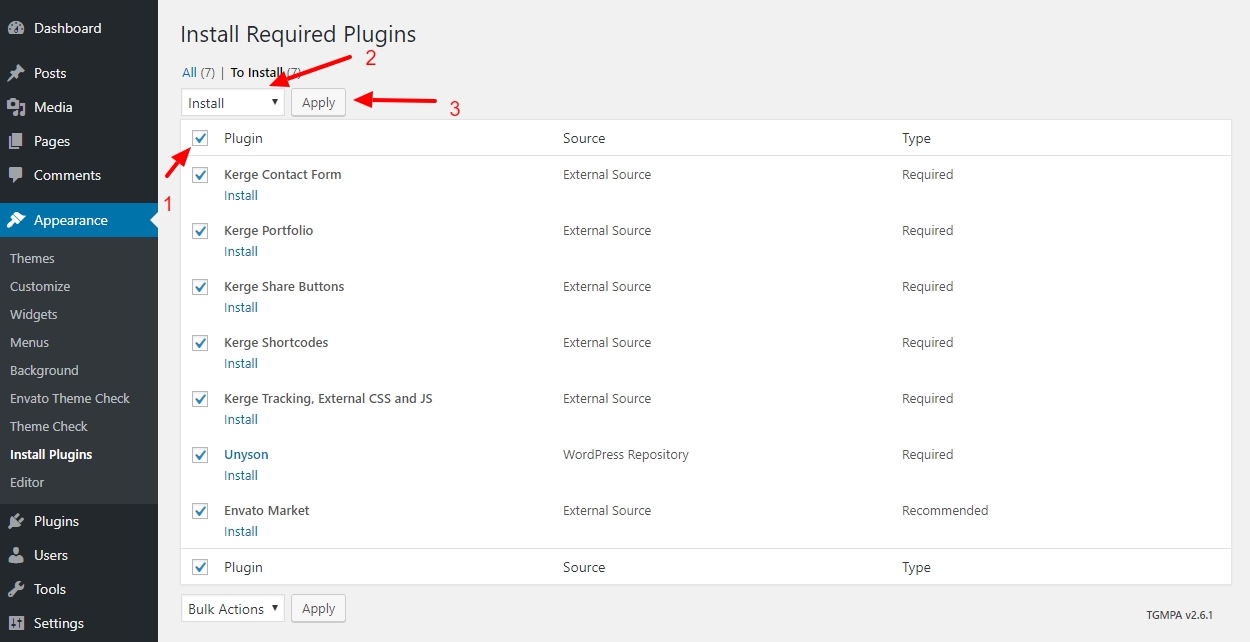Go to Widgets under Appearance
Viewport: 1250px width, 642px height.
tap(34, 314)
